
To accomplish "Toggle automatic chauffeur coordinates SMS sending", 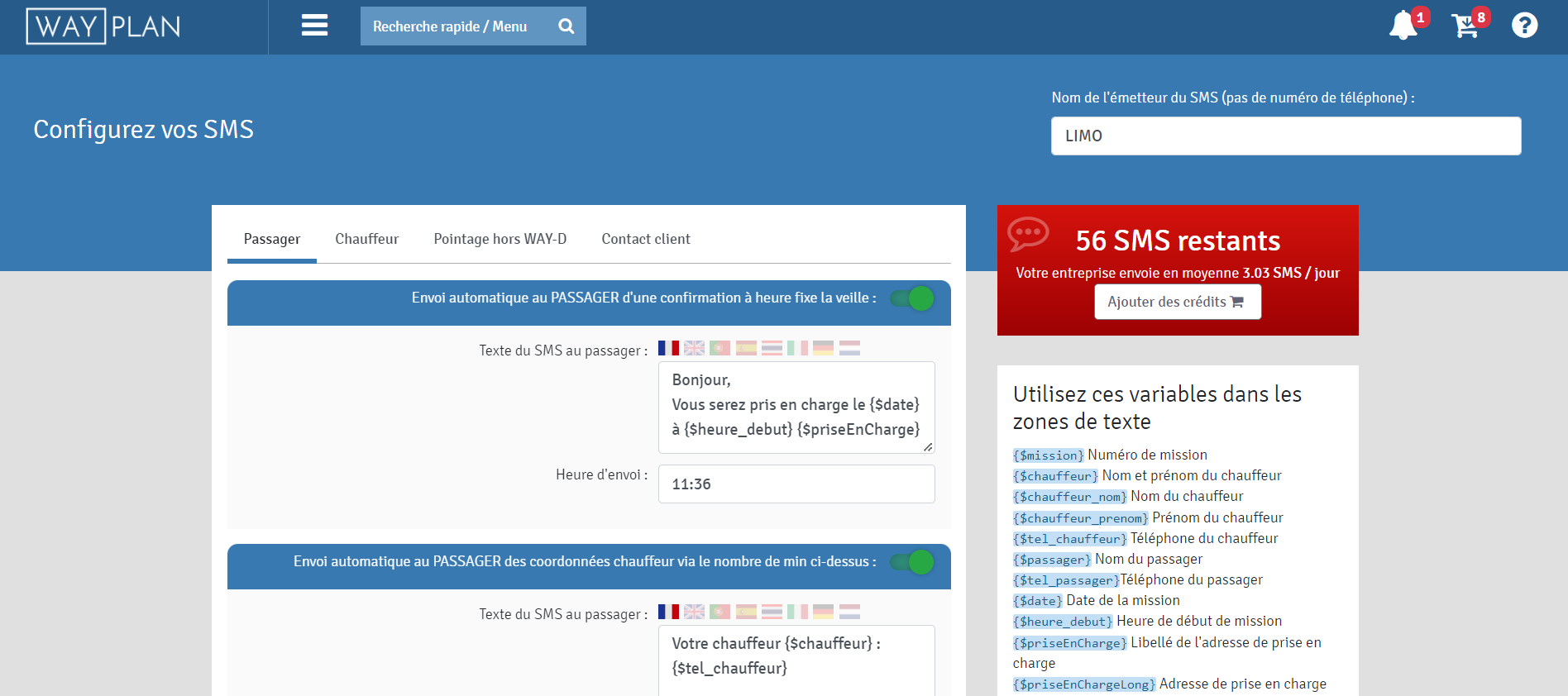I will tap(912, 562).
